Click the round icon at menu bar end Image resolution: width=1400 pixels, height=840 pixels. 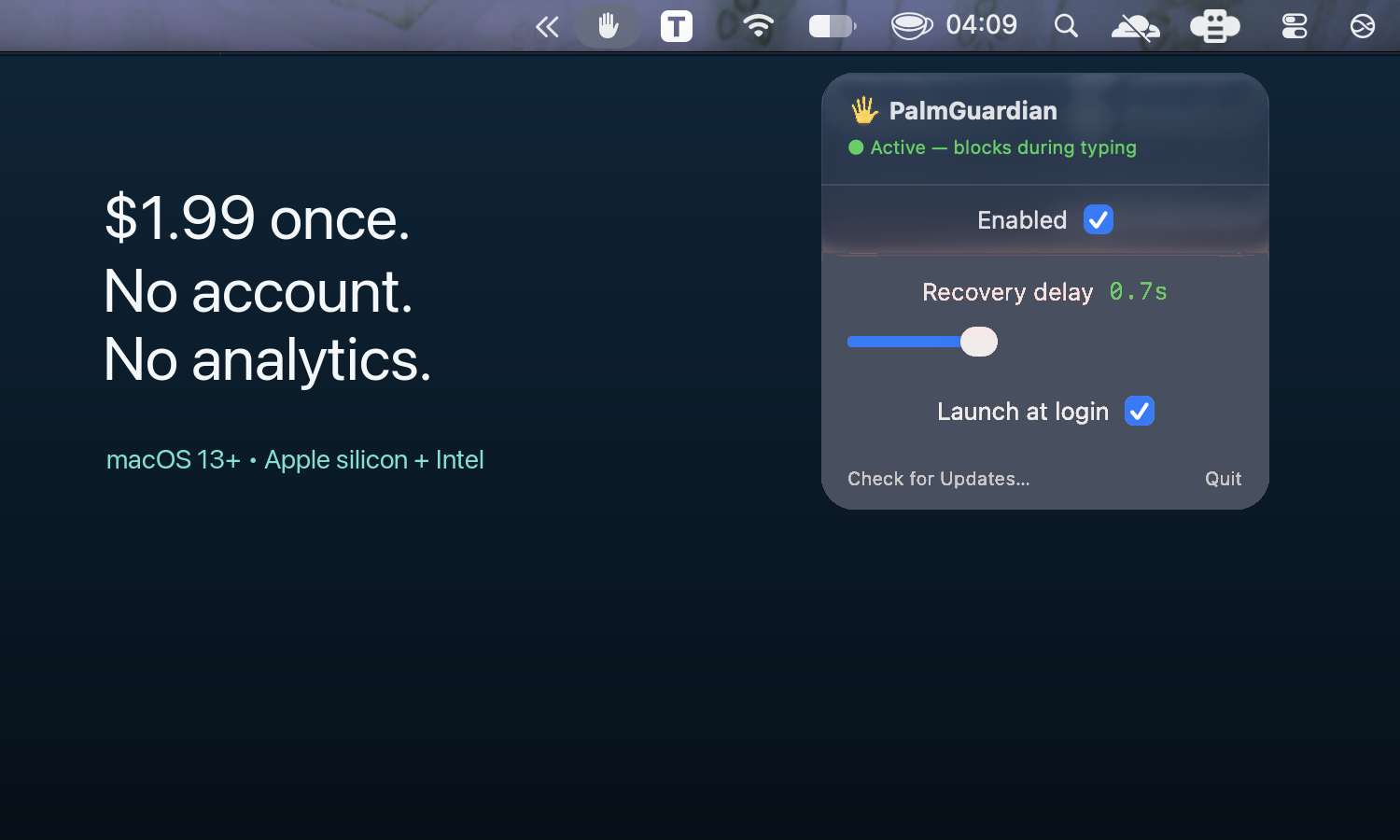(x=1363, y=26)
